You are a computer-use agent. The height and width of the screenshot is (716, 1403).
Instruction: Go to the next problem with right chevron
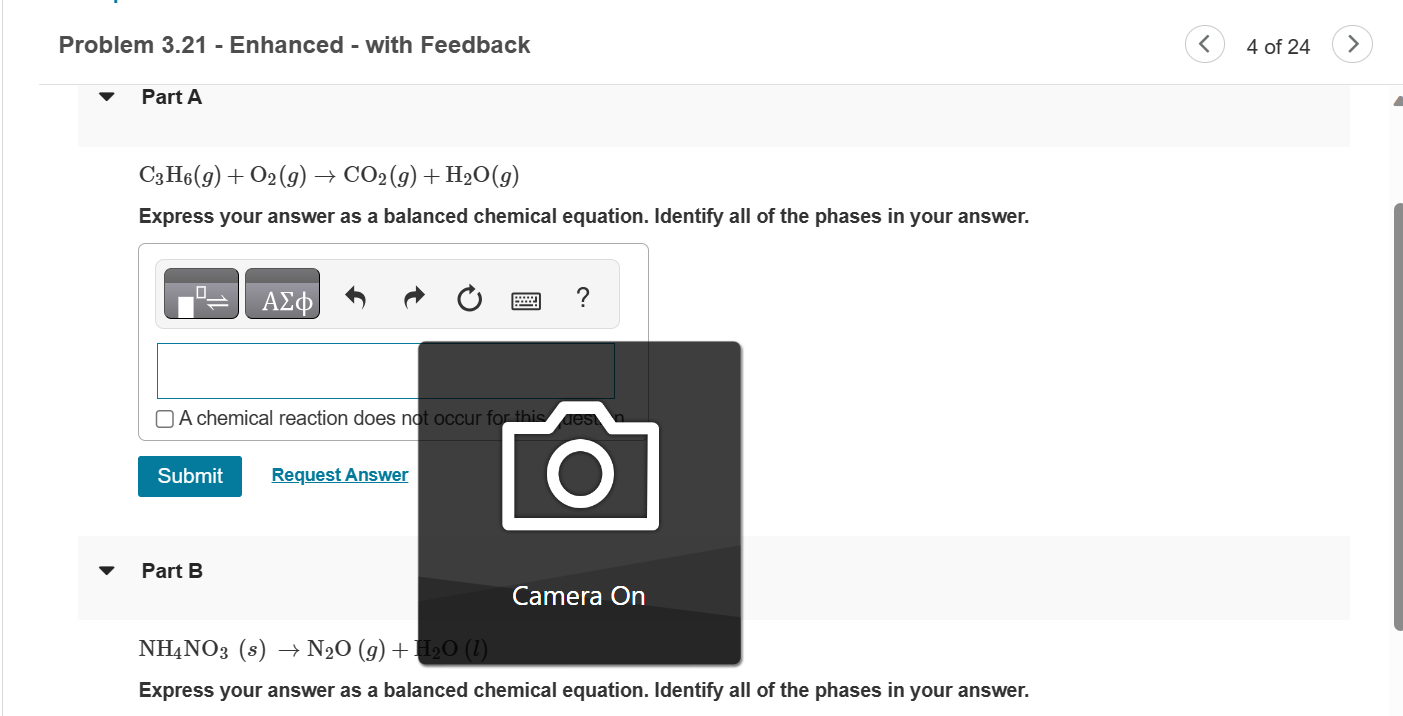tap(1352, 44)
